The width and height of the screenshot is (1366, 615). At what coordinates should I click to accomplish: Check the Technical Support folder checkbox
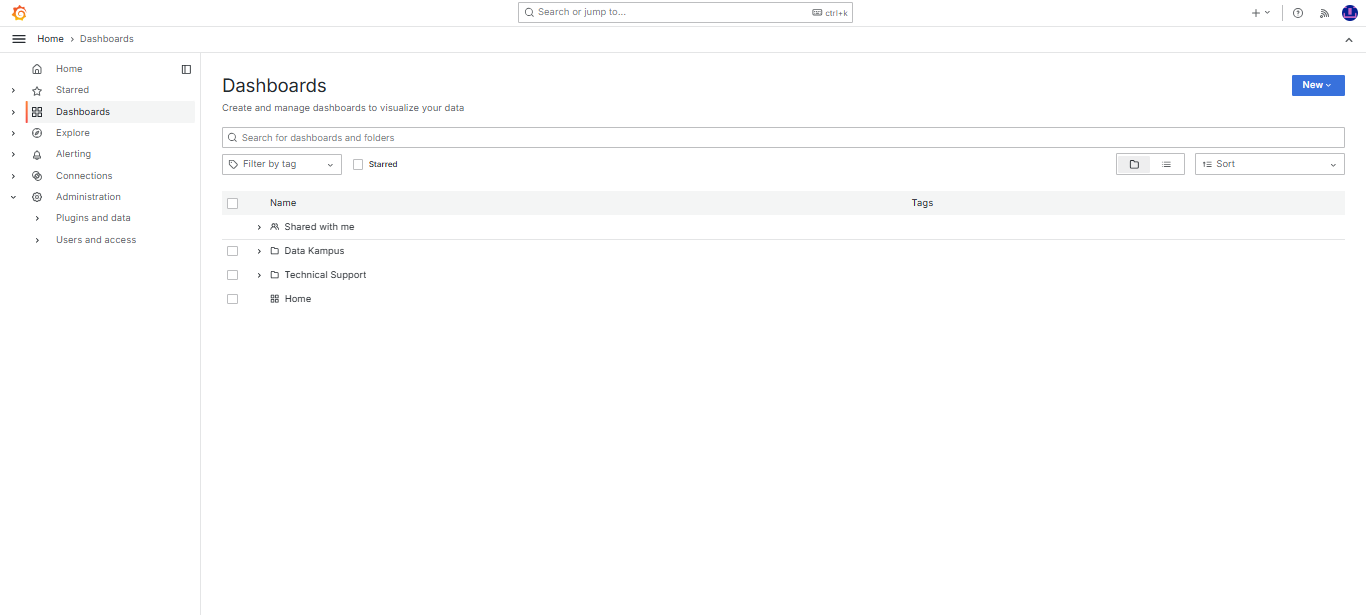pyautogui.click(x=232, y=275)
